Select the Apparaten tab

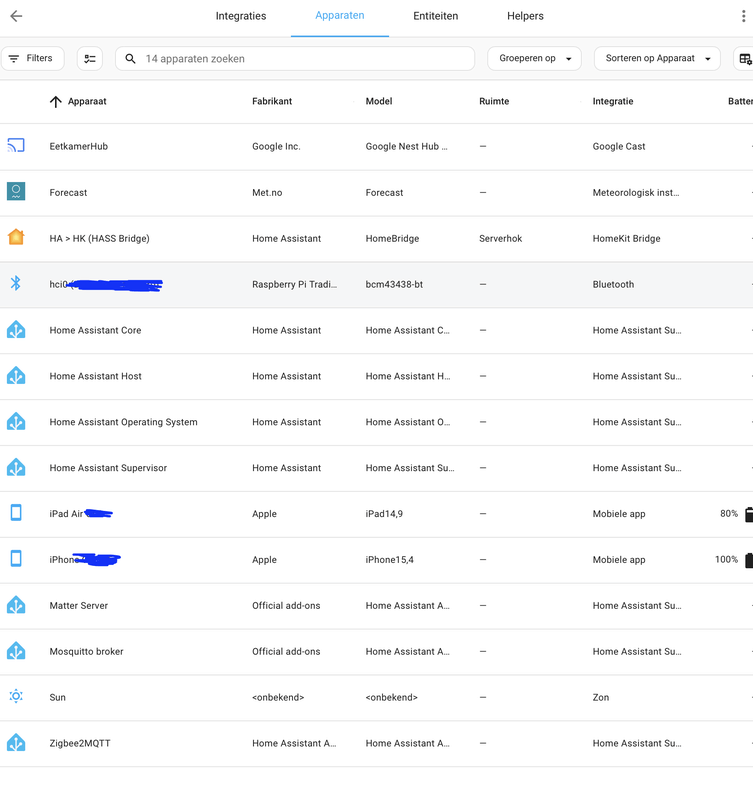coord(340,16)
